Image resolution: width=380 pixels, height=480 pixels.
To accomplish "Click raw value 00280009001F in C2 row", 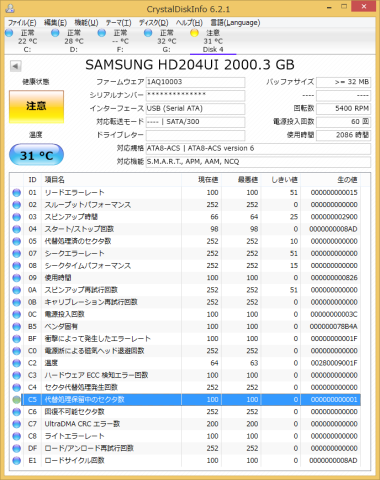I will click(x=334, y=363).
